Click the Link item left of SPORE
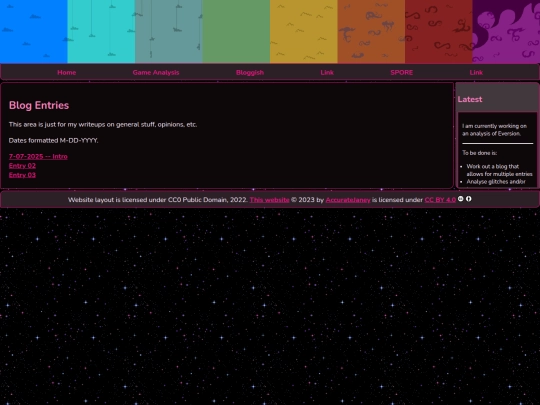The image size is (540, 405). pyautogui.click(x=327, y=73)
